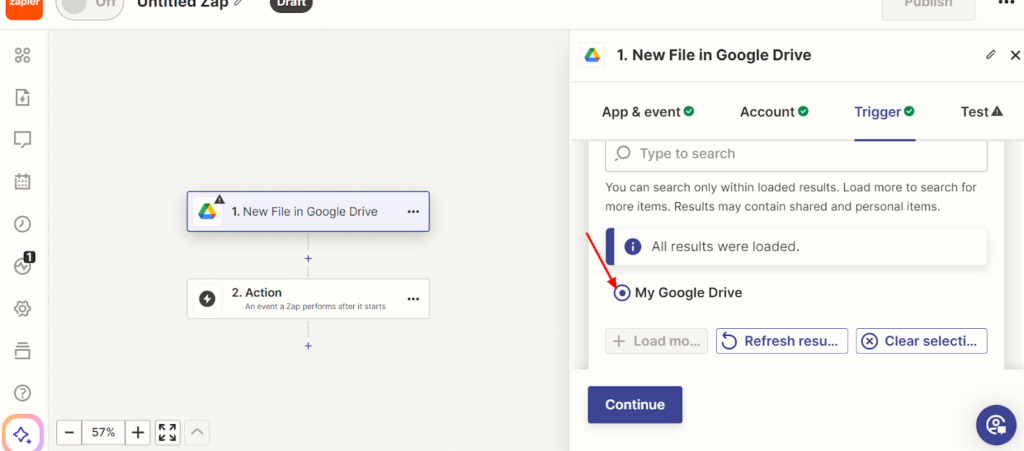Open the Zaps file icon in sidebar

pos(23,98)
